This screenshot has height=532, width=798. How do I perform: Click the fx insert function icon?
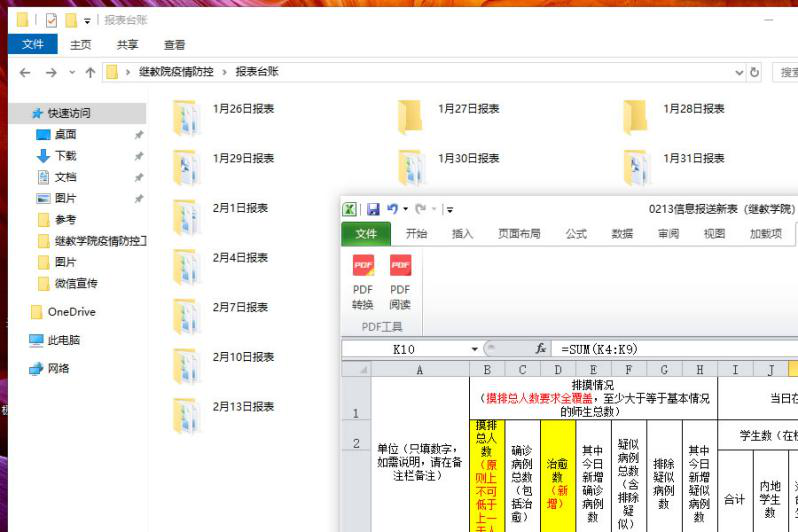tap(541, 349)
